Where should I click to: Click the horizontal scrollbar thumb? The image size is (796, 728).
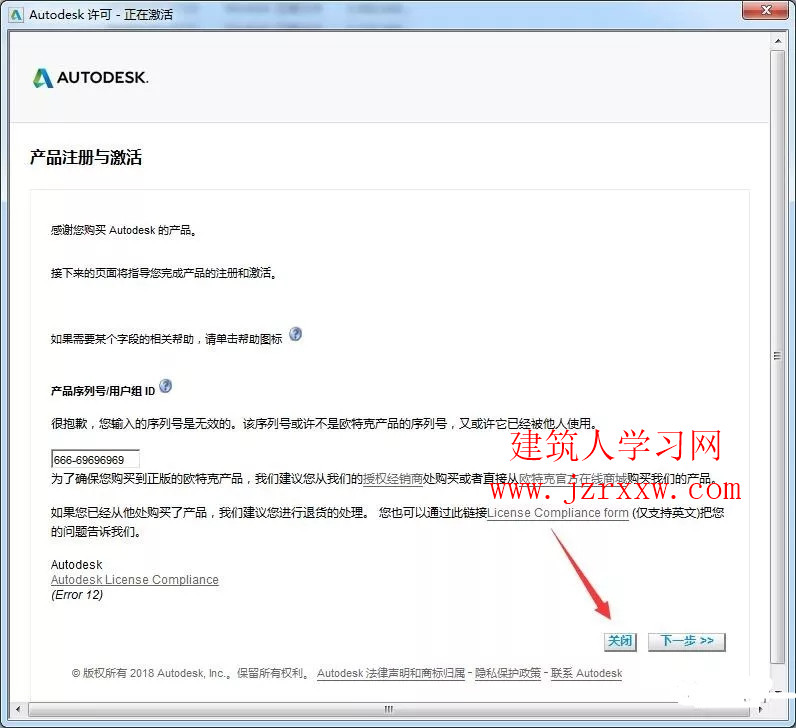coord(389,709)
